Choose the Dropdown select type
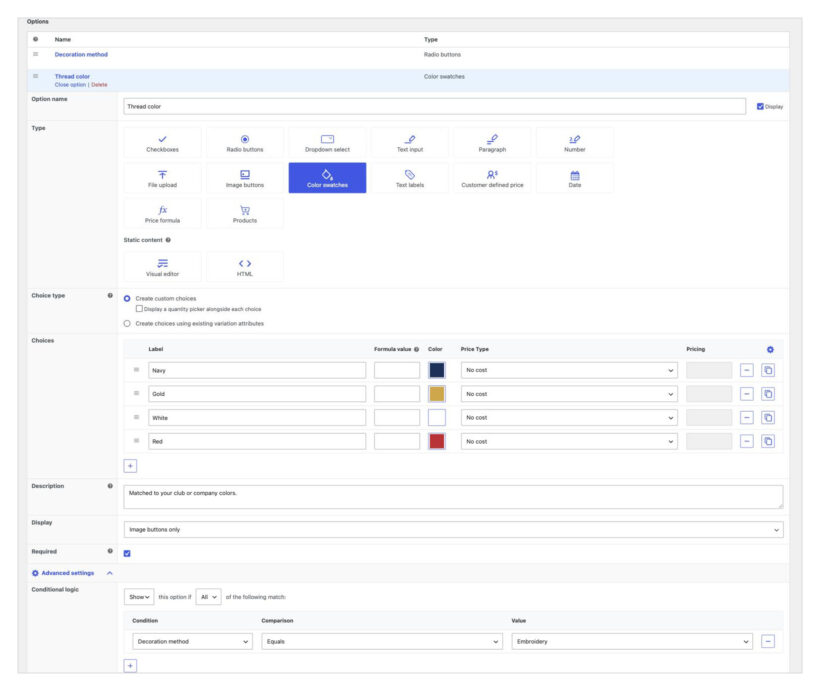Viewport: 820px width, 691px height. tap(327, 143)
